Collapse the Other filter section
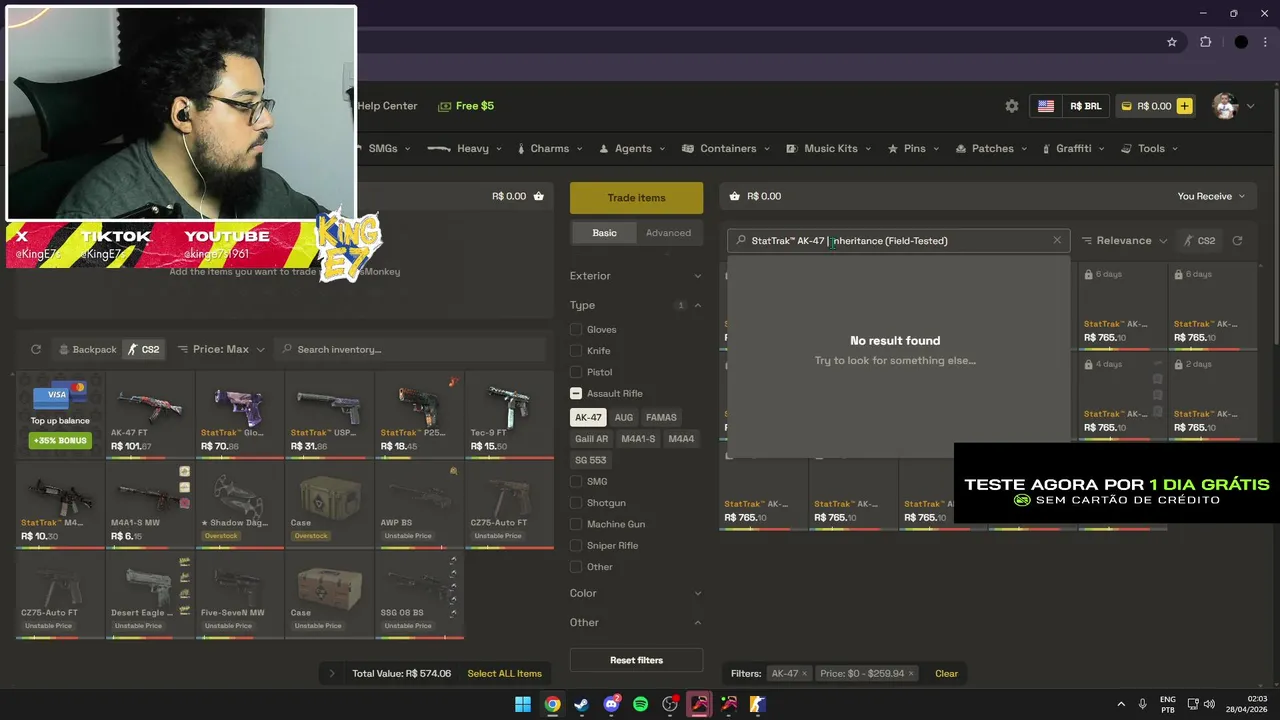Viewport: 1280px width, 720px height. pos(636,622)
